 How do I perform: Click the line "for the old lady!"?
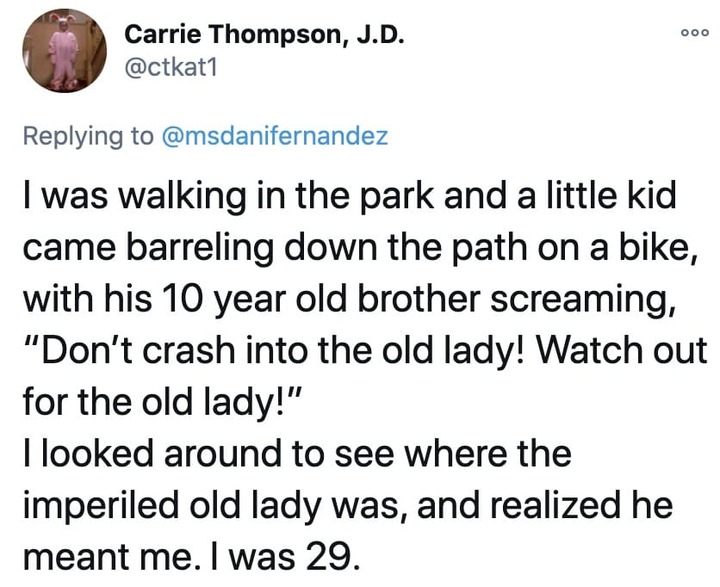coord(163,402)
